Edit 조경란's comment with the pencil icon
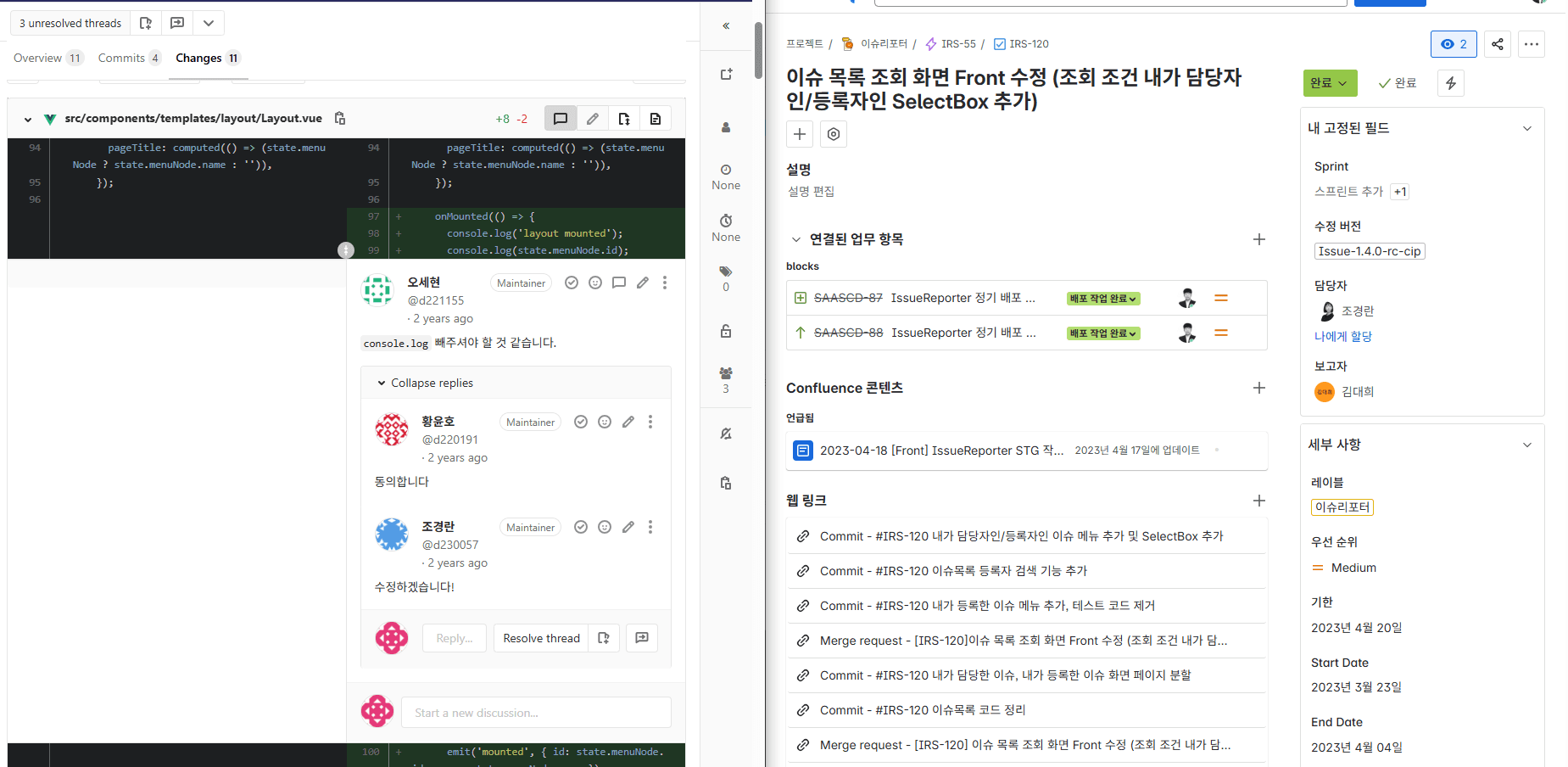This screenshot has width=1568, height=767. [x=628, y=528]
